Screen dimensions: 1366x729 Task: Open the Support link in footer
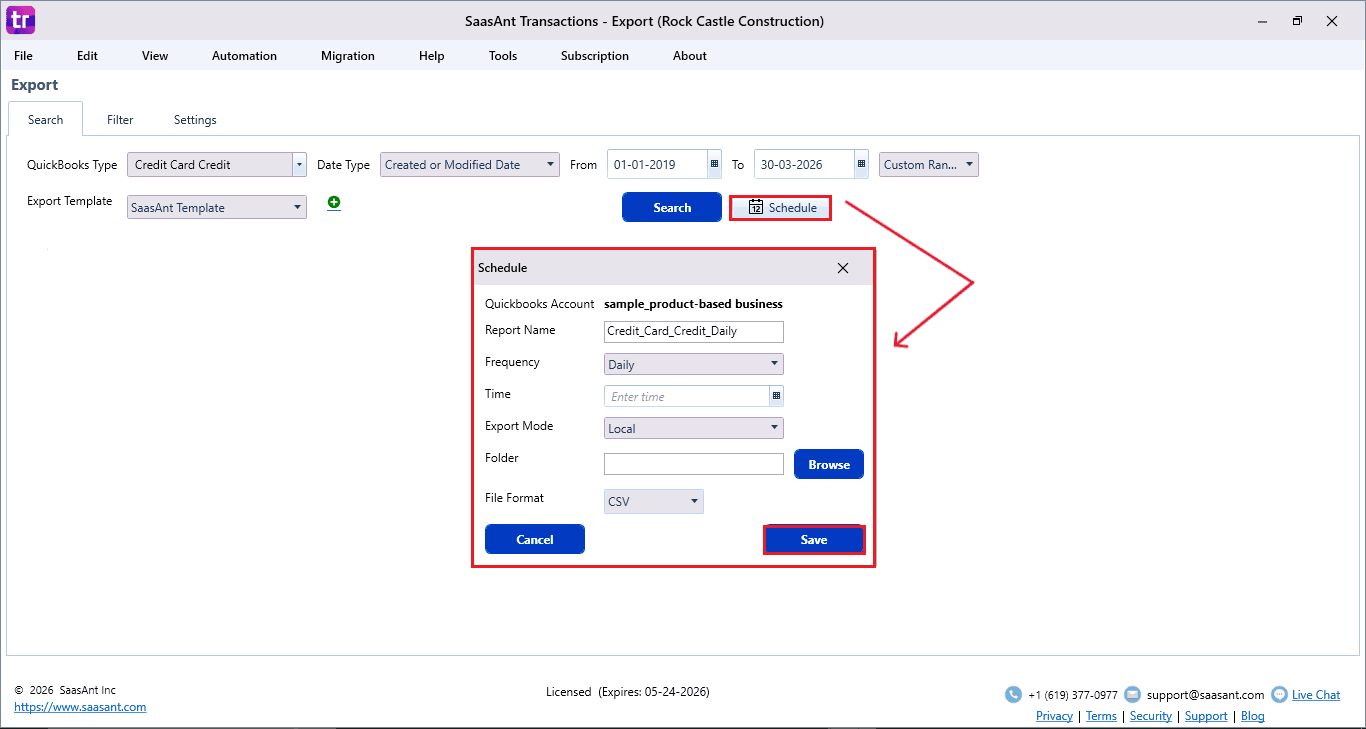(1206, 716)
